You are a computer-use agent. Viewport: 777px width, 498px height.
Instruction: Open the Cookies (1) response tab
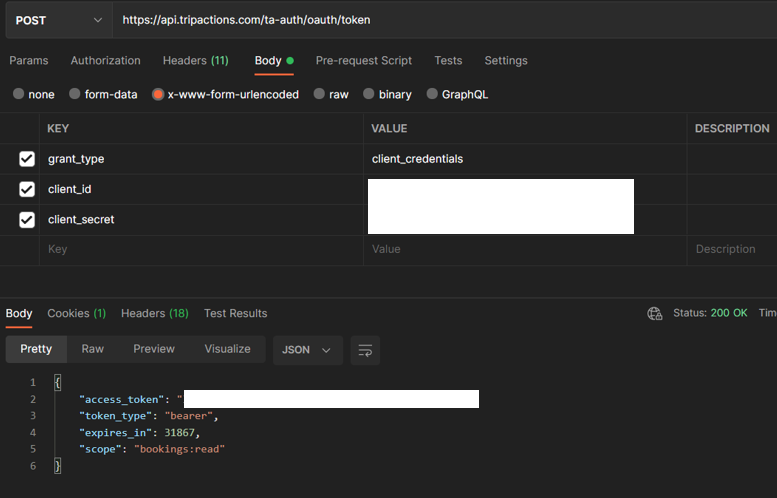click(x=76, y=313)
